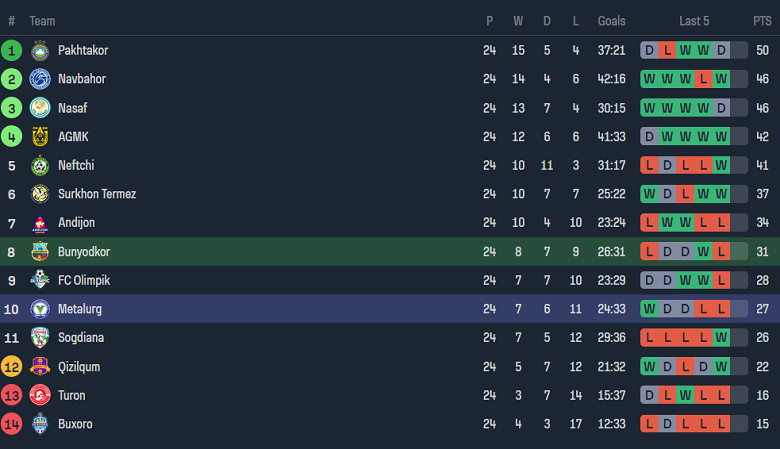Click the Pakhtakor club logo
This screenshot has width=780, height=449.
(40, 50)
